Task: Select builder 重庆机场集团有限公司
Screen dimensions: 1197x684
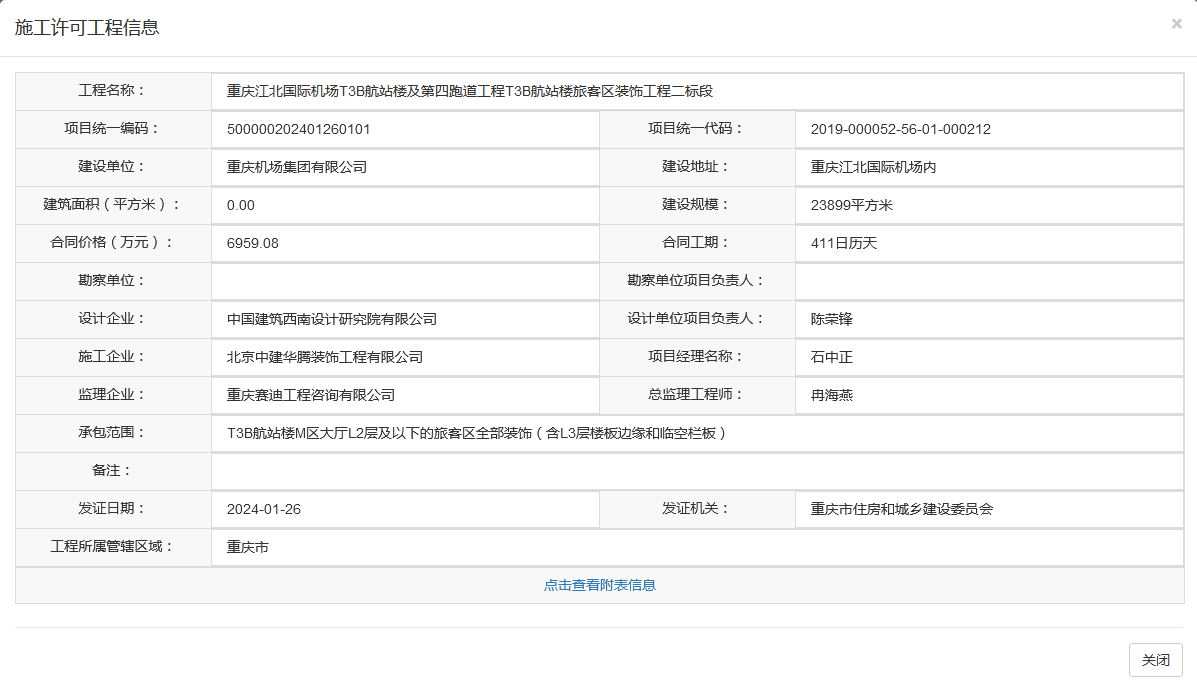Action: point(297,167)
